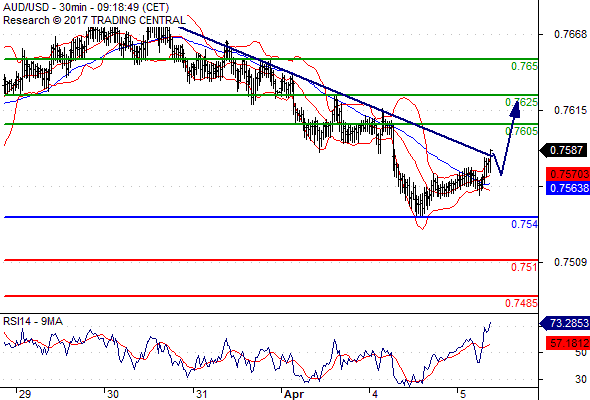This screenshot has height=400, width=590.
Task: Click the blue 0.75638 moving average value
Action: 568,187
